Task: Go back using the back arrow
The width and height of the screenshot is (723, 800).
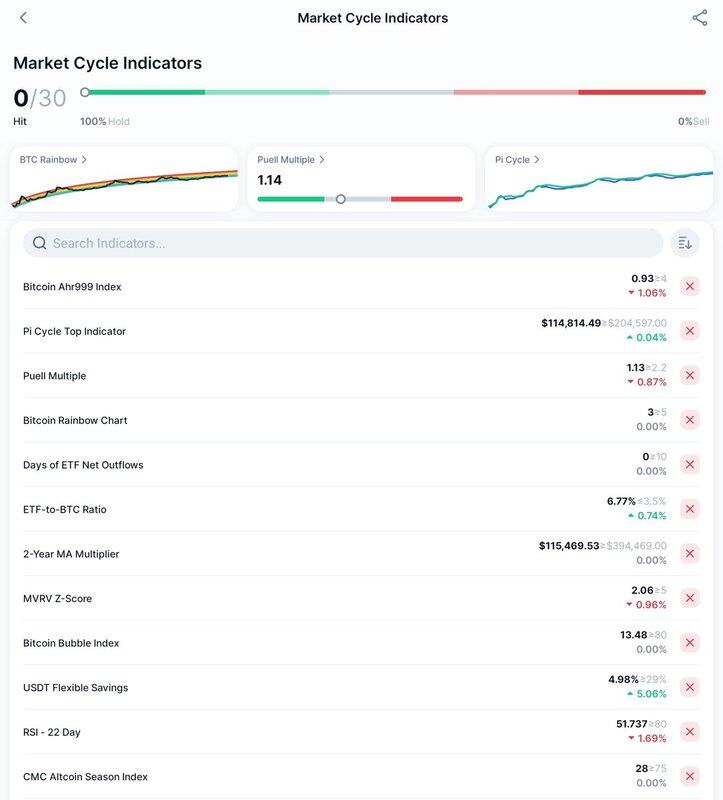Action: coord(24,18)
